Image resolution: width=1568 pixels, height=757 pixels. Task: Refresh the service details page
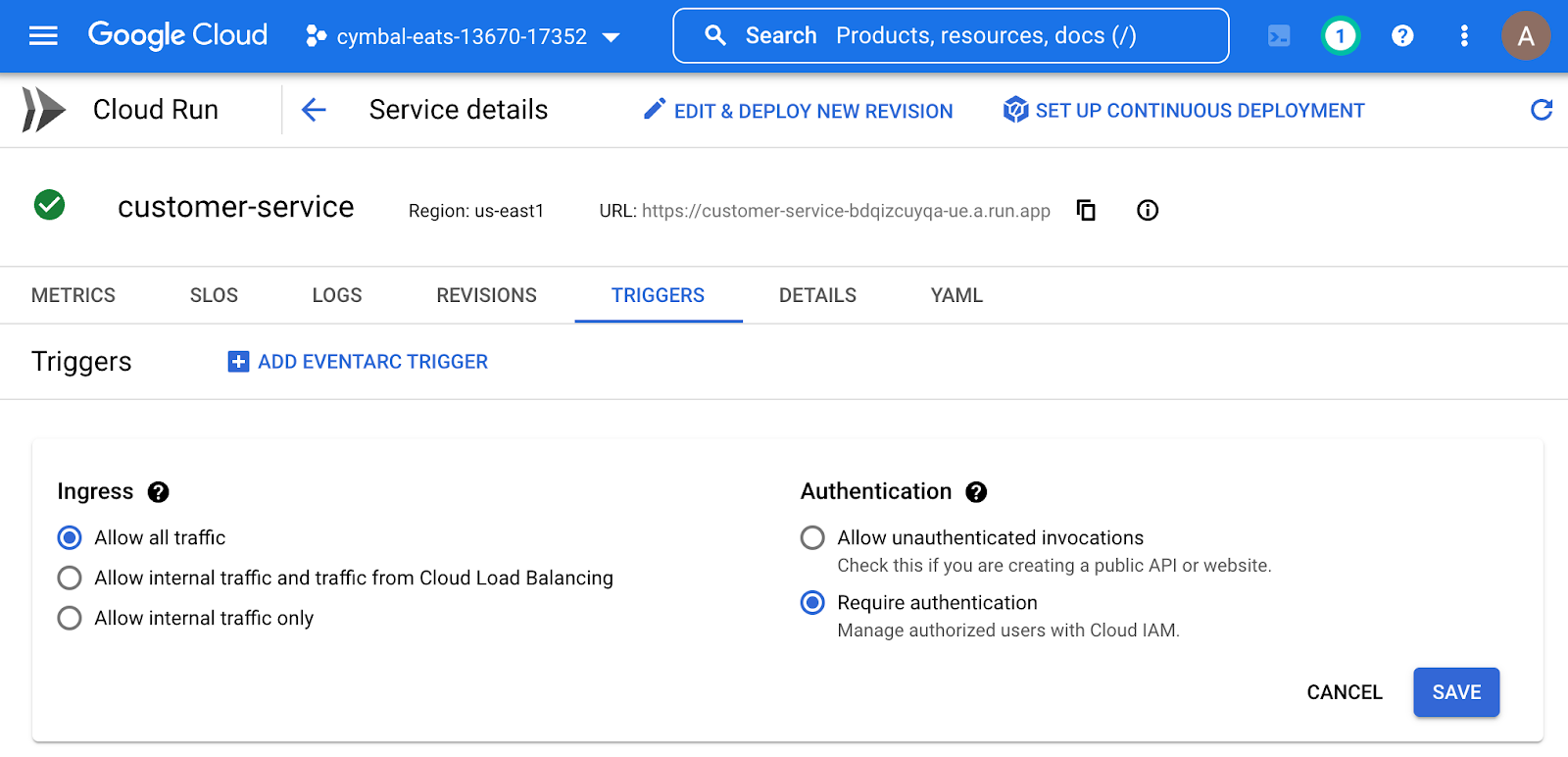(x=1541, y=110)
